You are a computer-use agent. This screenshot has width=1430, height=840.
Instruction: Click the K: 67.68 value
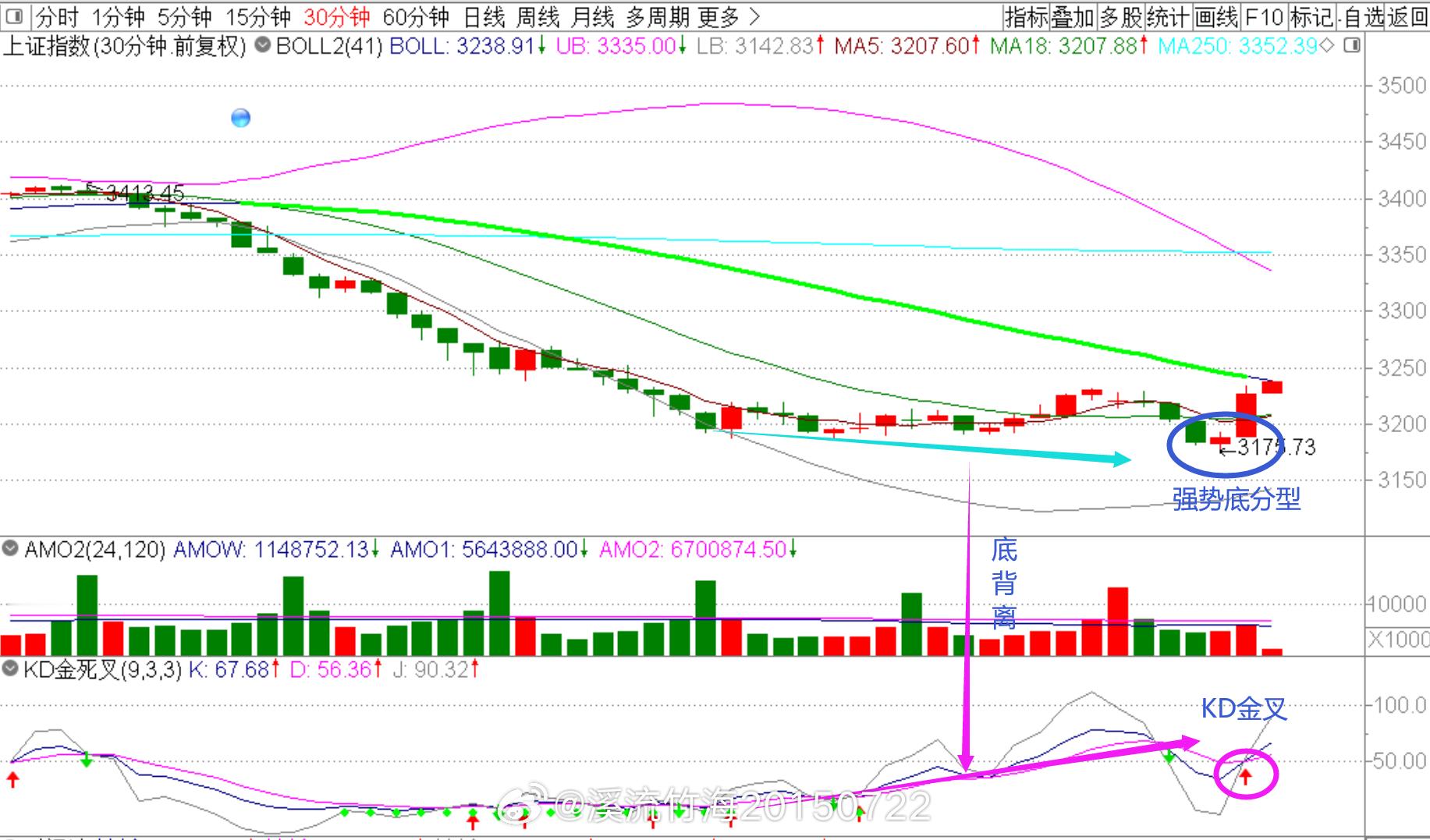click(234, 669)
